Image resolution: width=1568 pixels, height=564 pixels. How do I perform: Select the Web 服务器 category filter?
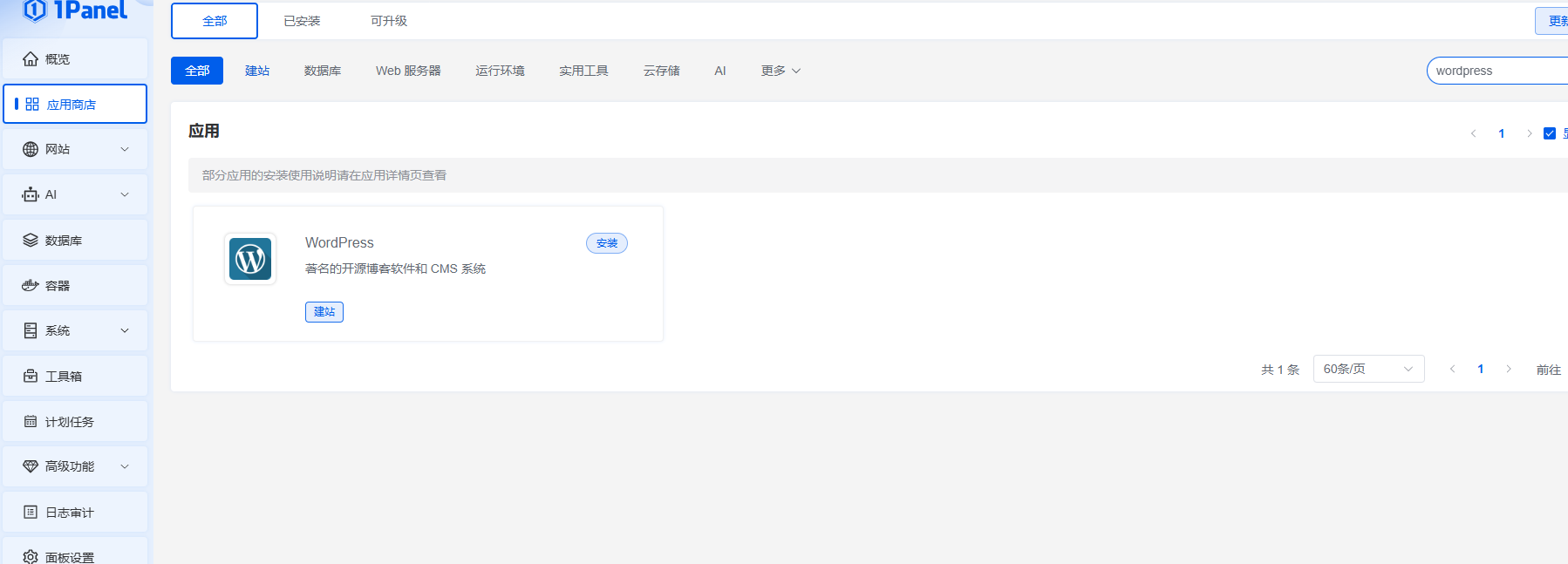408,71
